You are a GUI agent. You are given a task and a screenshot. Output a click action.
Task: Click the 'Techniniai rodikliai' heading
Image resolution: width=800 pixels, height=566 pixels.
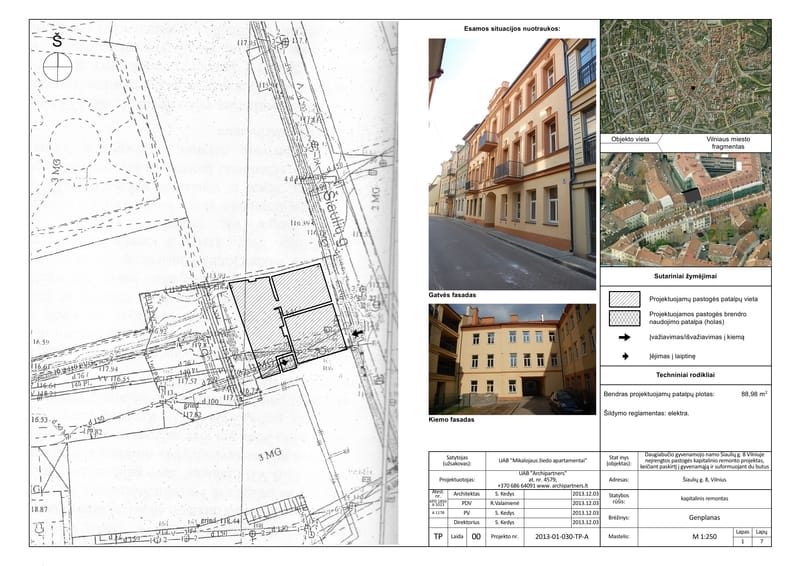pos(685,375)
